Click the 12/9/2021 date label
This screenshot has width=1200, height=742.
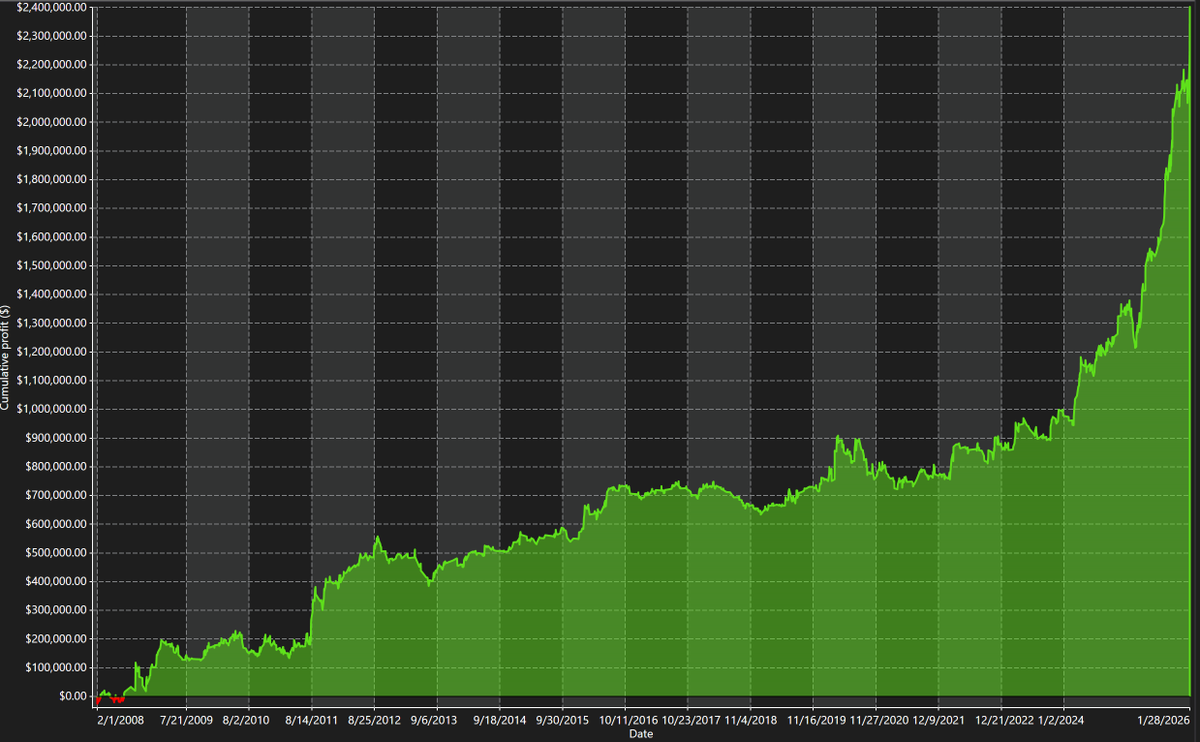(938, 720)
